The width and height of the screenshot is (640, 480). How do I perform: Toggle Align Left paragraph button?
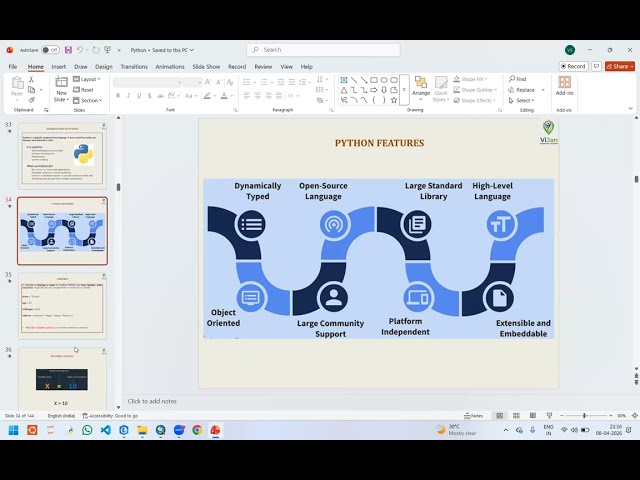(x=247, y=96)
